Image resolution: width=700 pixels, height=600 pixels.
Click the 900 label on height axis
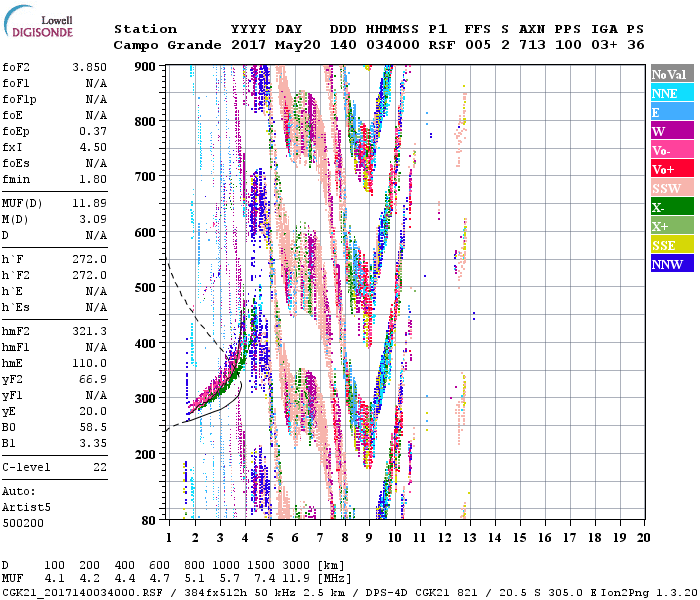click(x=146, y=66)
